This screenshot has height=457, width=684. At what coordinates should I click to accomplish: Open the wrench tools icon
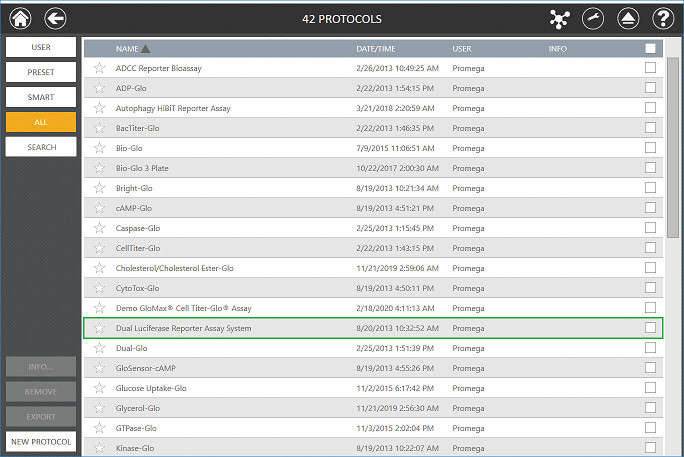[593, 19]
